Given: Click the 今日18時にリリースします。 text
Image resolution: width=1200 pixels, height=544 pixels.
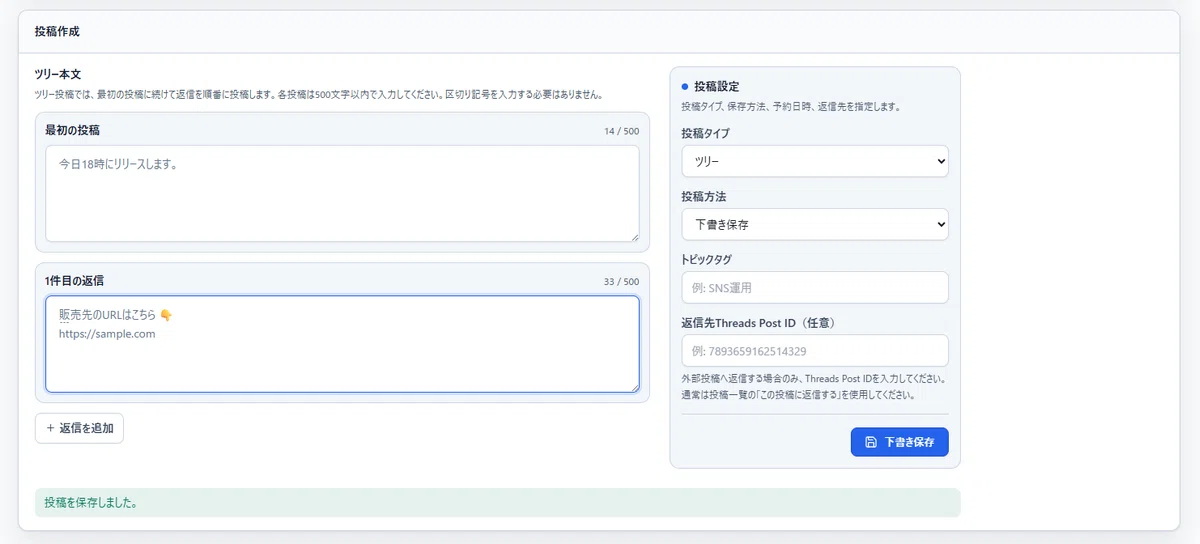Looking at the screenshot, I should click(118, 165).
